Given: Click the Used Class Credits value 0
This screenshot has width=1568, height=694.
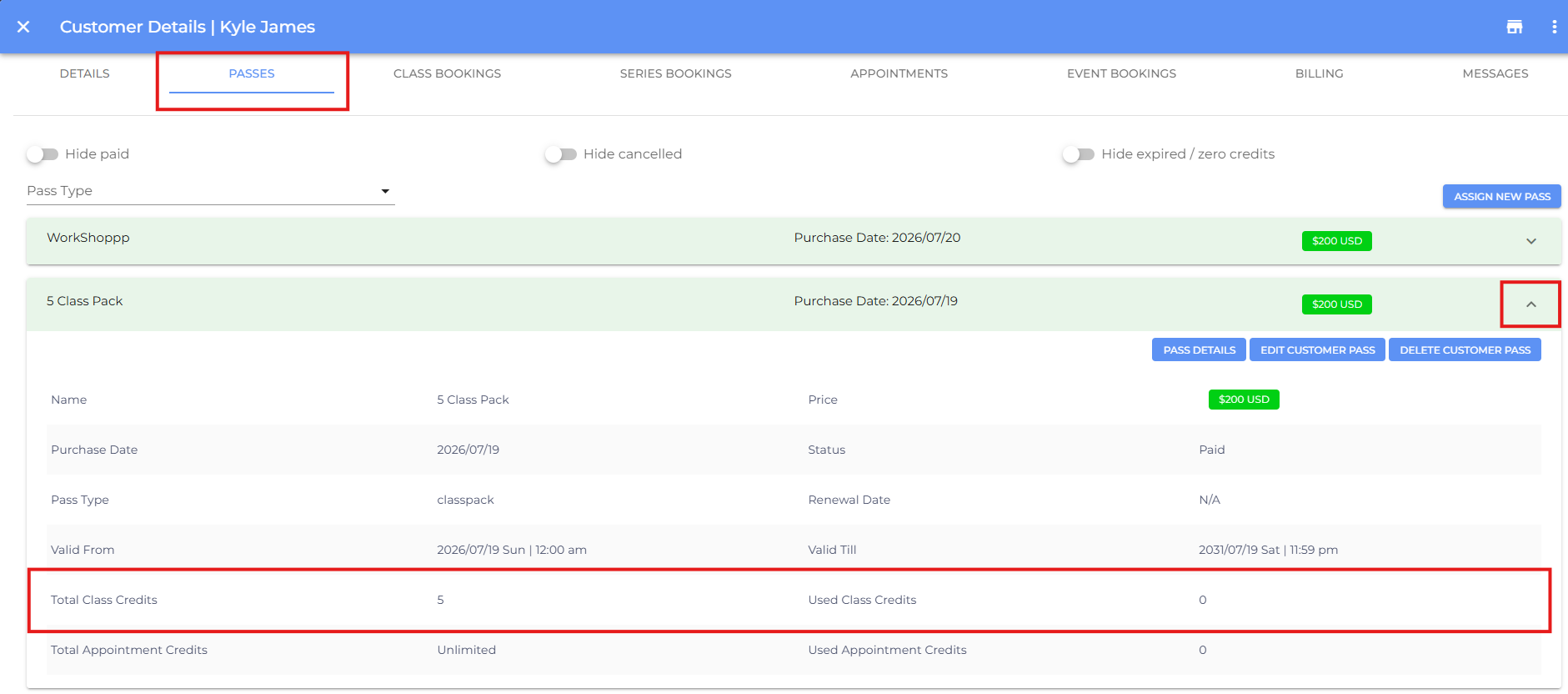Looking at the screenshot, I should (x=1202, y=600).
